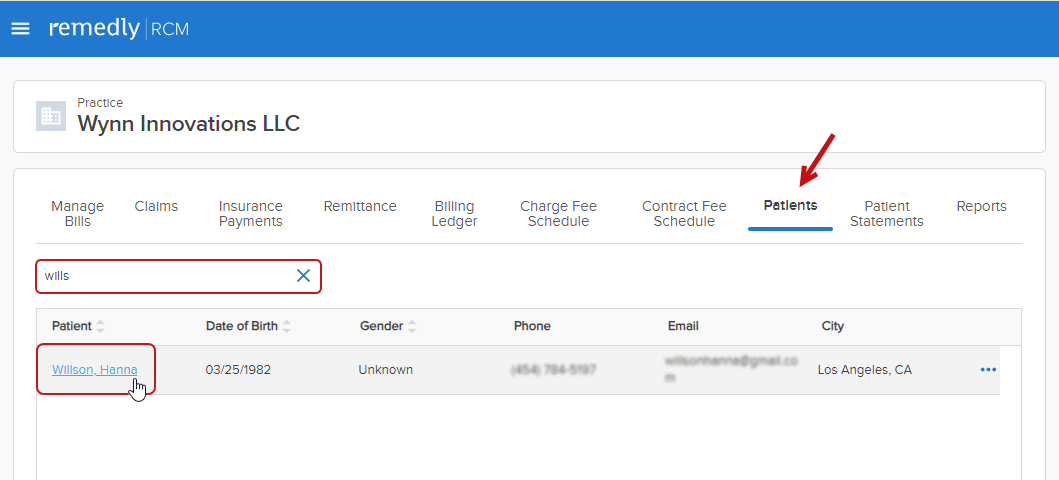Open the Reports tab
Screen dimensions: 1059x480
tap(981, 206)
